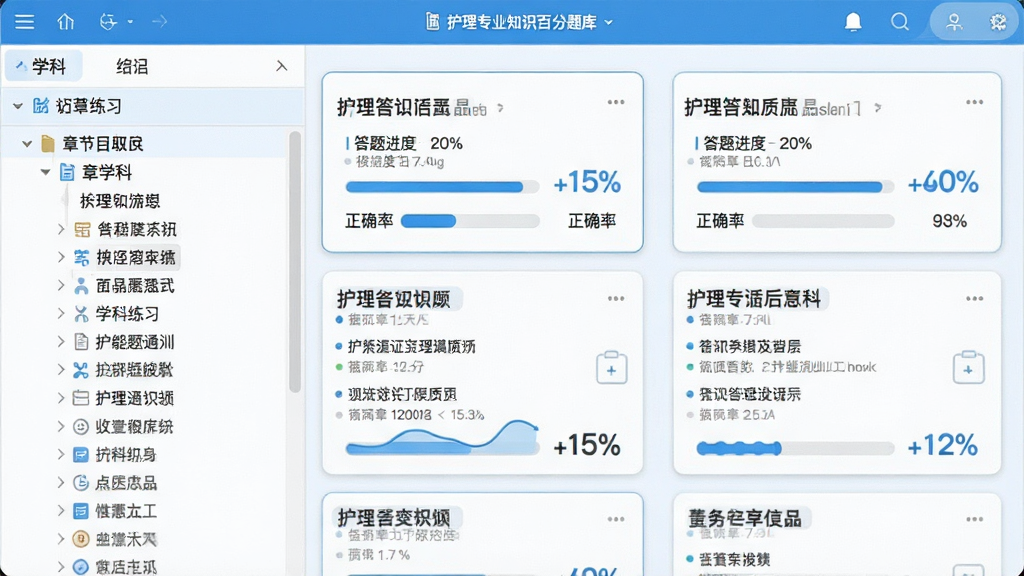Click the blue wave chart in the card
This screenshot has height=576, width=1024.
pyautogui.click(x=442, y=437)
